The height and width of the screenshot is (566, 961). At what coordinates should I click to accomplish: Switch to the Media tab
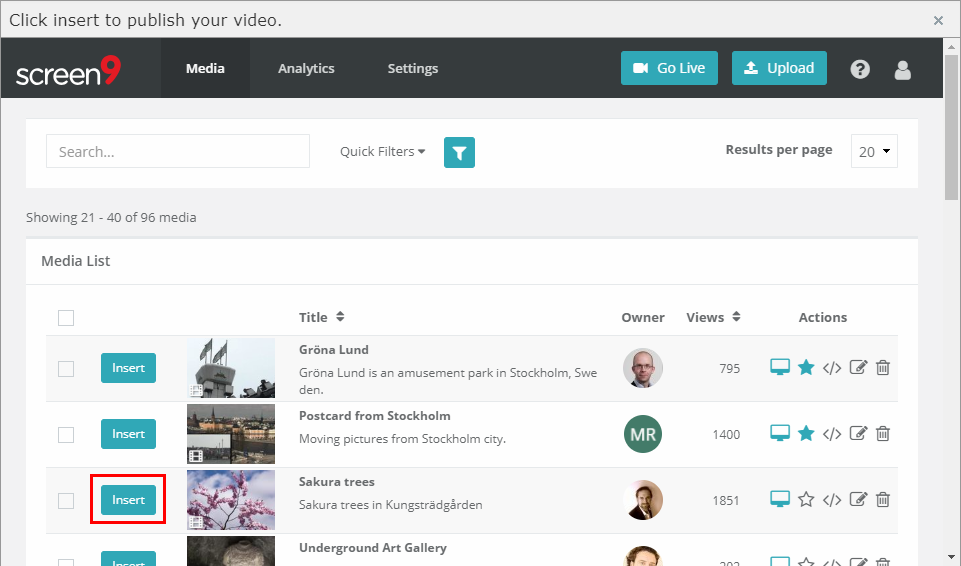(205, 69)
